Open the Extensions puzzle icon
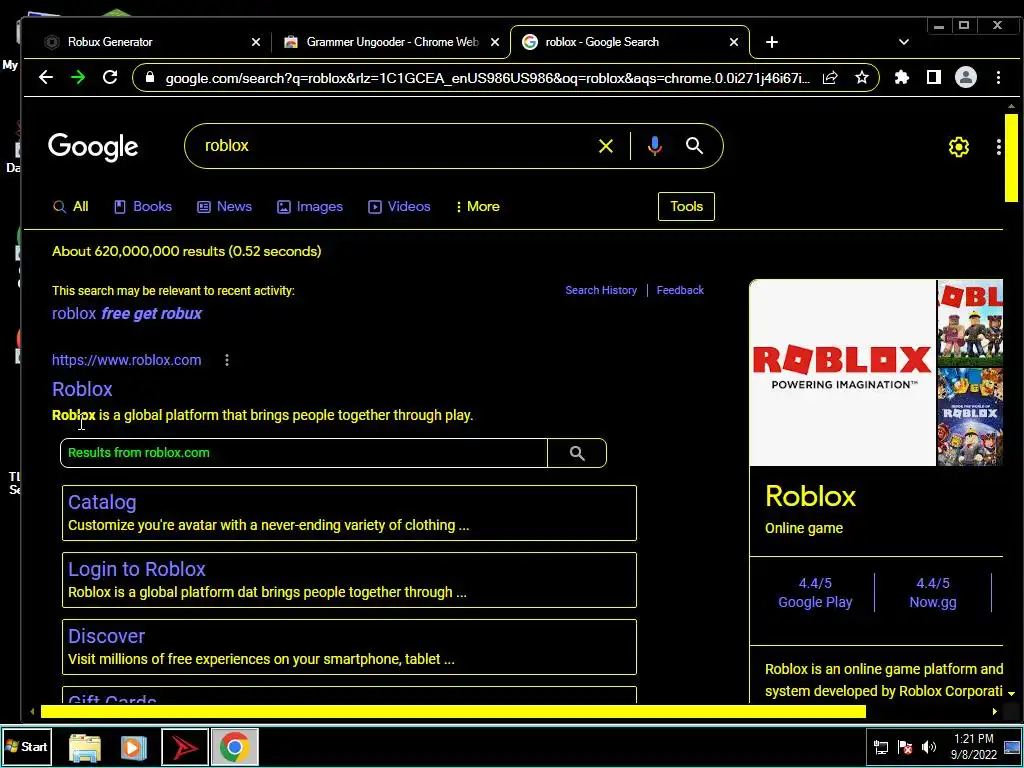This screenshot has width=1024, height=768. pyautogui.click(x=902, y=78)
